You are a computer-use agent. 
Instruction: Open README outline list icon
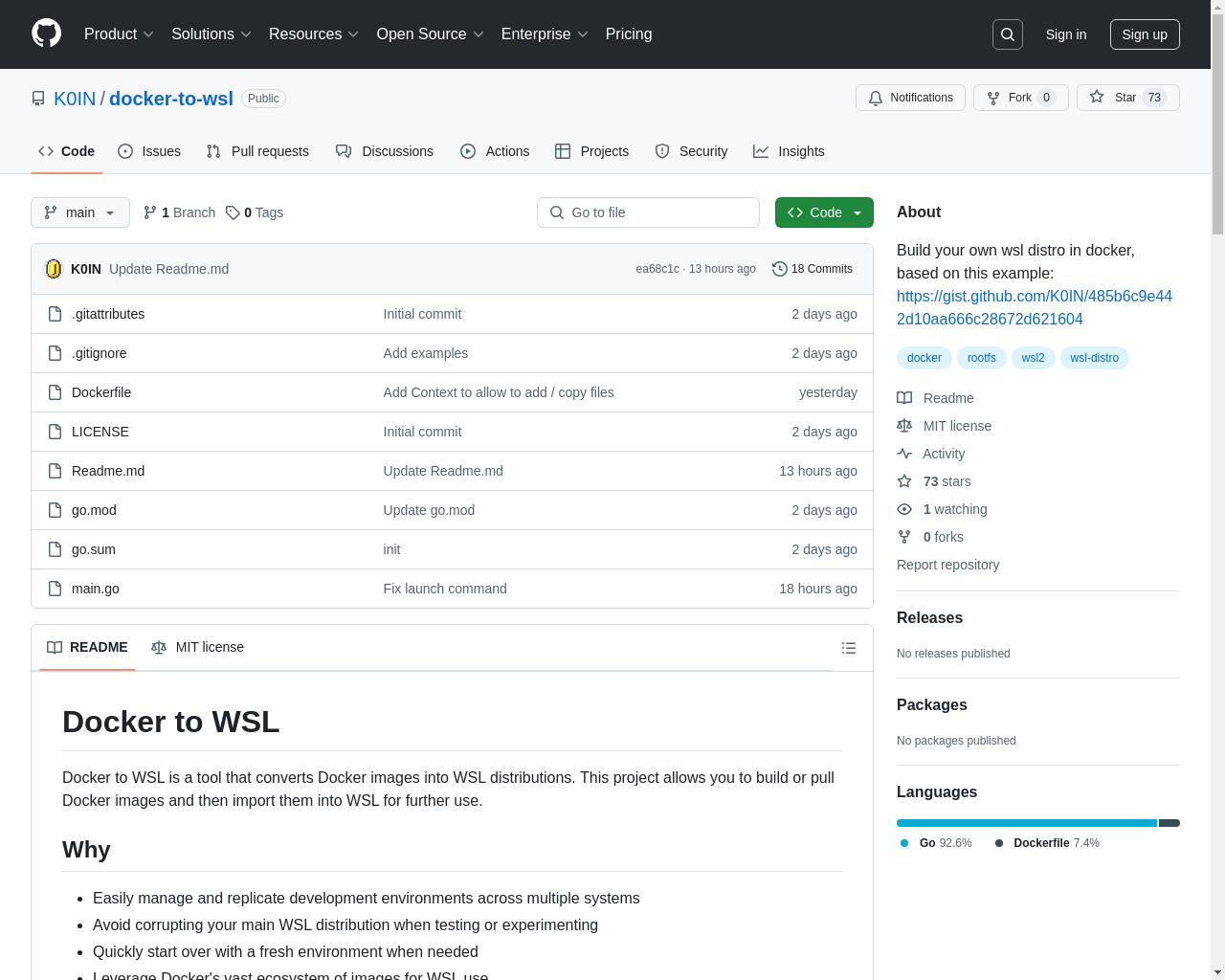[x=849, y=648]
